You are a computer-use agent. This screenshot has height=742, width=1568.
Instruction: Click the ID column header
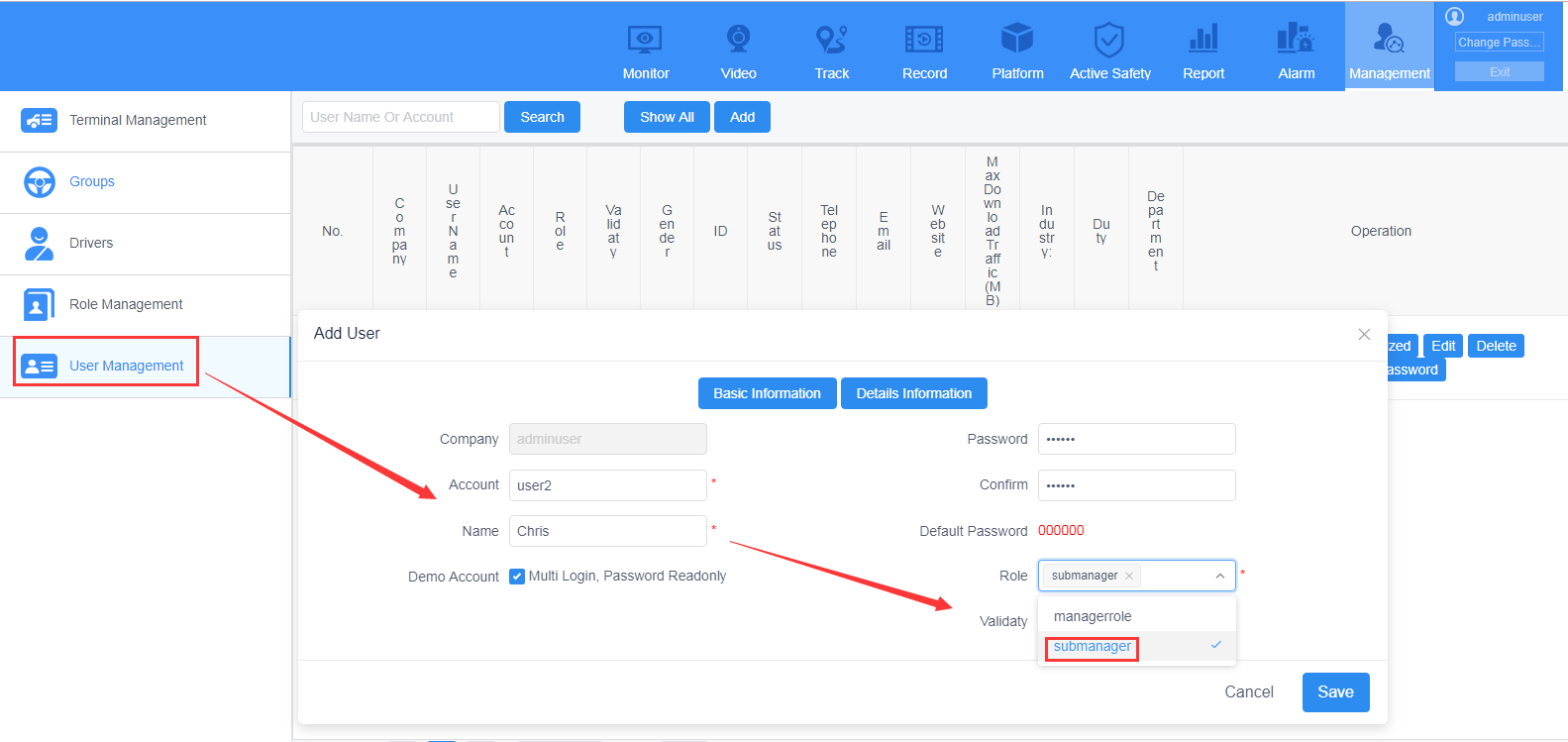coord(720,231)
